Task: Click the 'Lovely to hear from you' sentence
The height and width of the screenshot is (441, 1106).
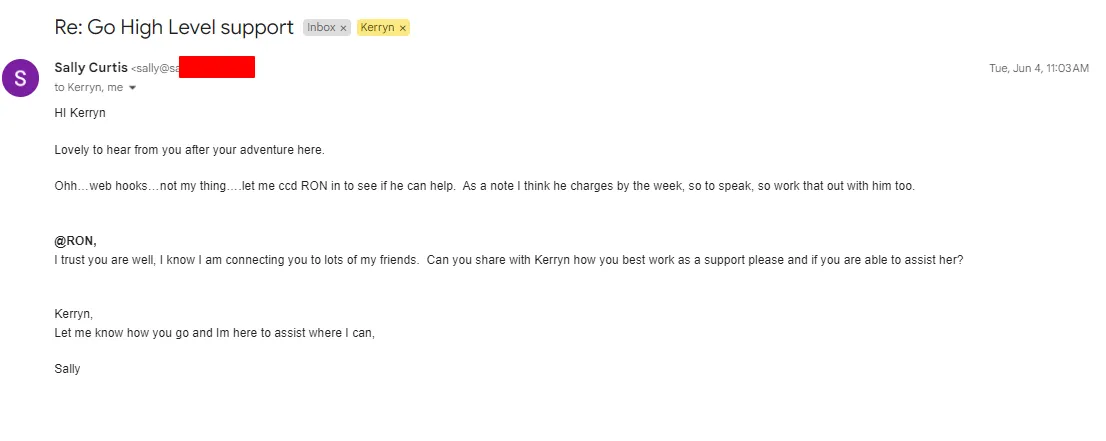Action: pos(189,150)
